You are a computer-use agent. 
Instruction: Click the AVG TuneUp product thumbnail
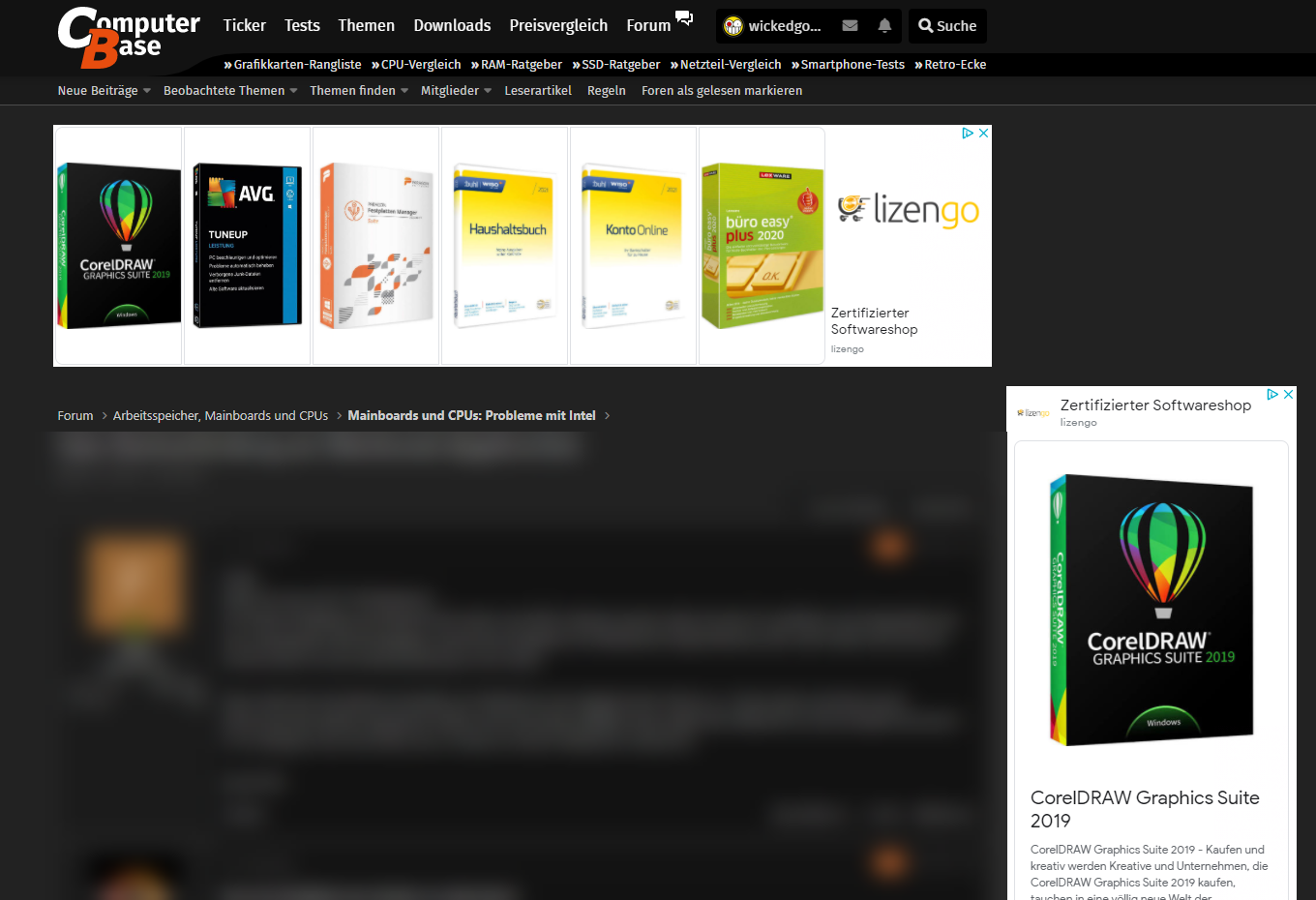248,246
